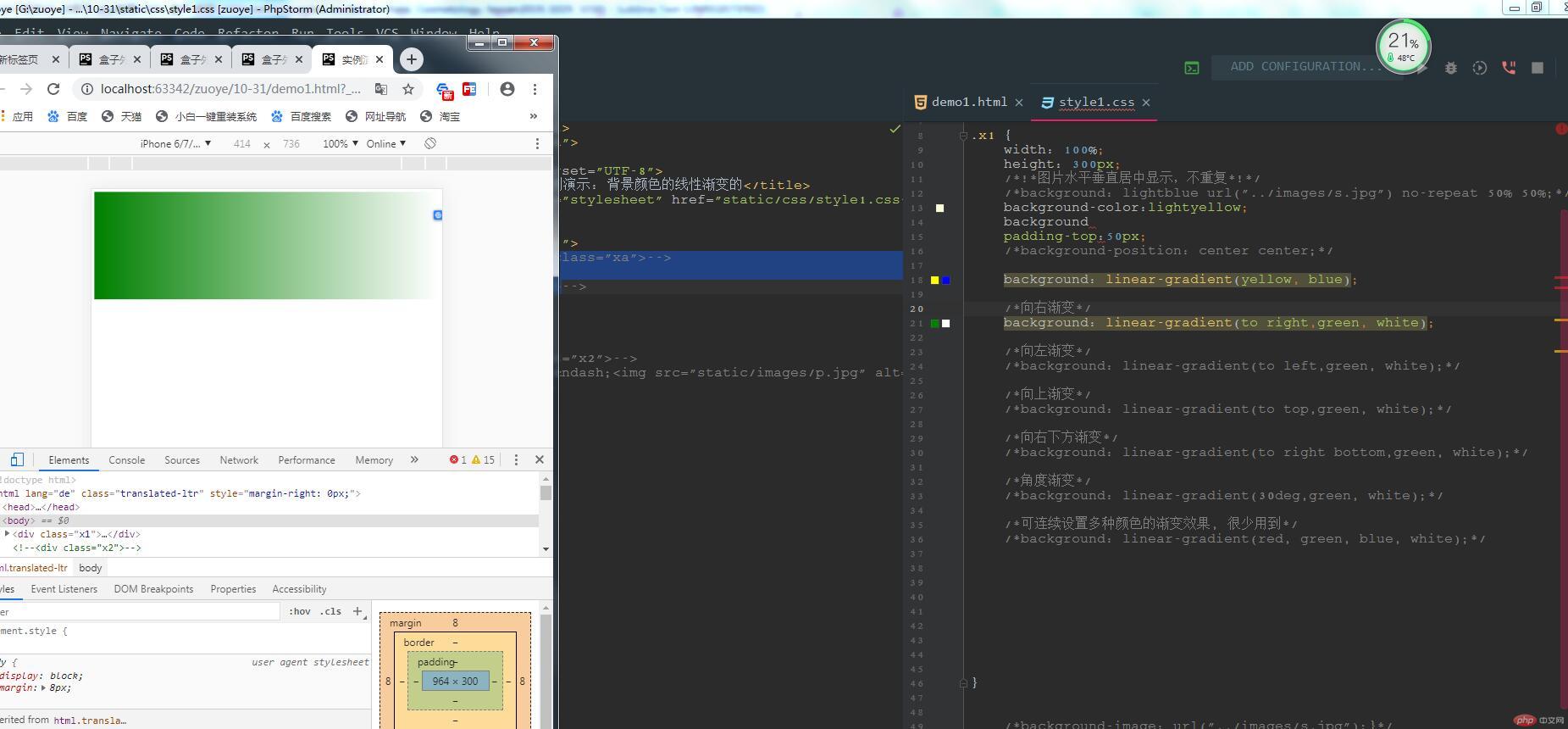Screen dimensions: 1568x729
Task: Click the red Listen for PHP Debug phone icon
Action: click(1509, 68)
